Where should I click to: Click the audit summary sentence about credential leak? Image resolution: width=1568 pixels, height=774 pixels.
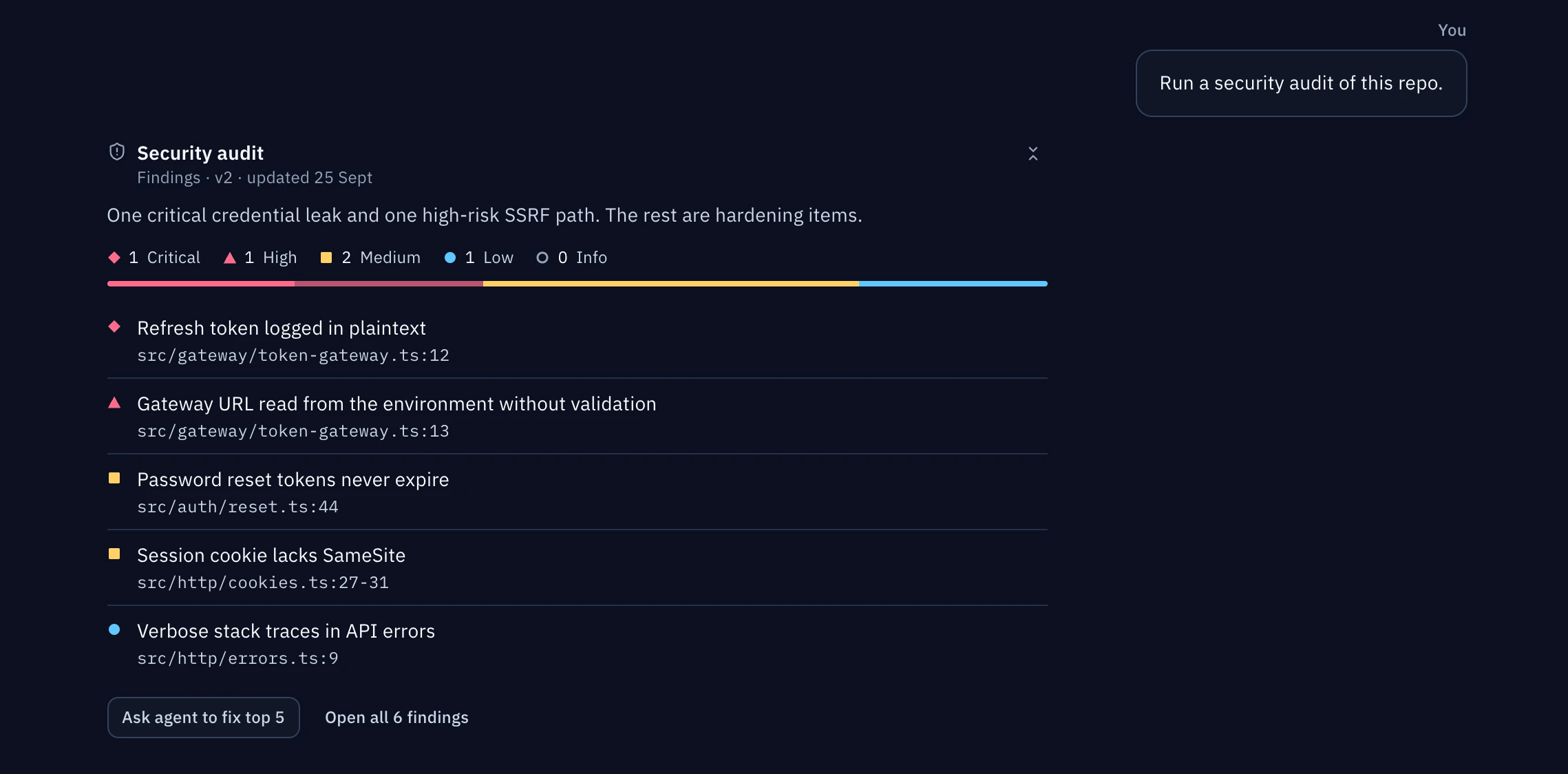coord(485,216)
